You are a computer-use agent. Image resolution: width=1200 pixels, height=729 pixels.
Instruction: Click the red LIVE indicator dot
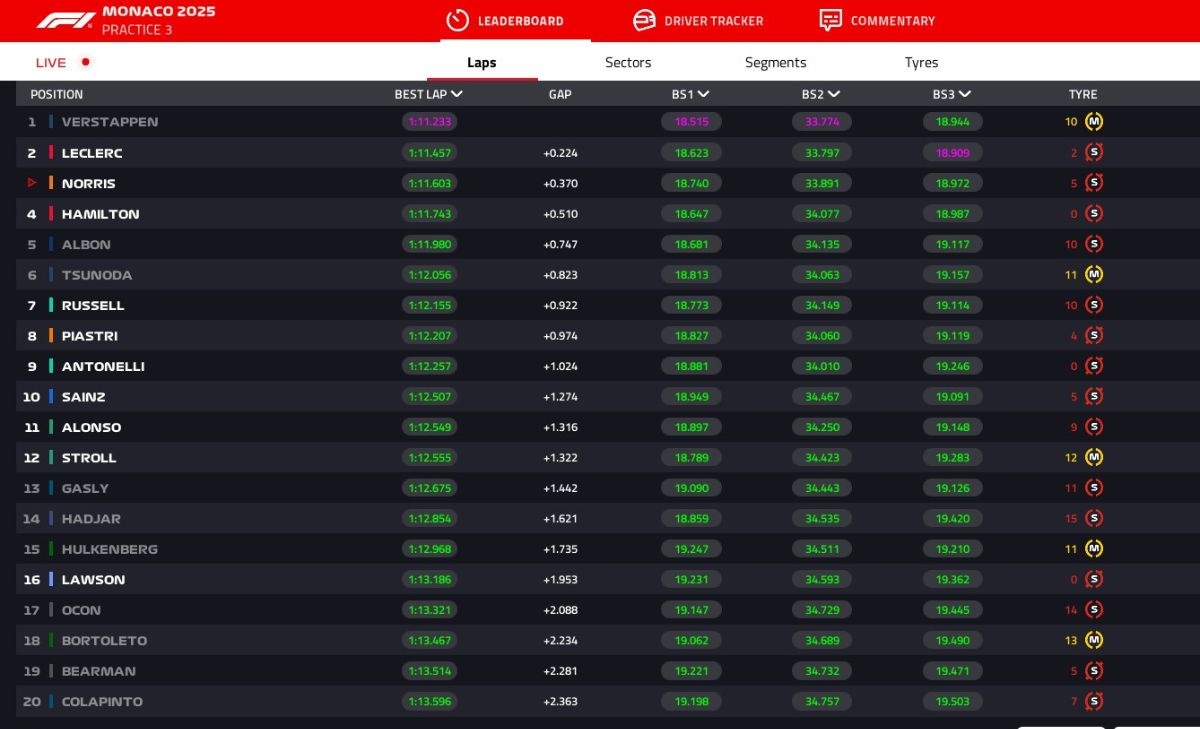(x=86, y=62)
